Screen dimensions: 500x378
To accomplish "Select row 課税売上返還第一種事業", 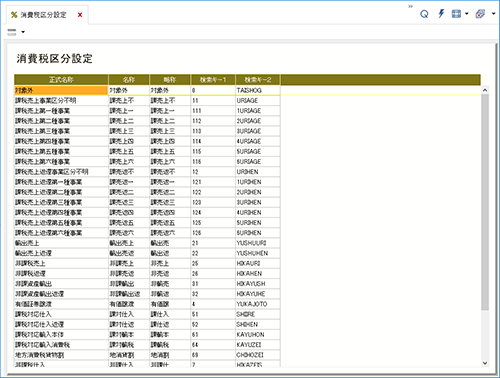I will click(x=147, y=182).
